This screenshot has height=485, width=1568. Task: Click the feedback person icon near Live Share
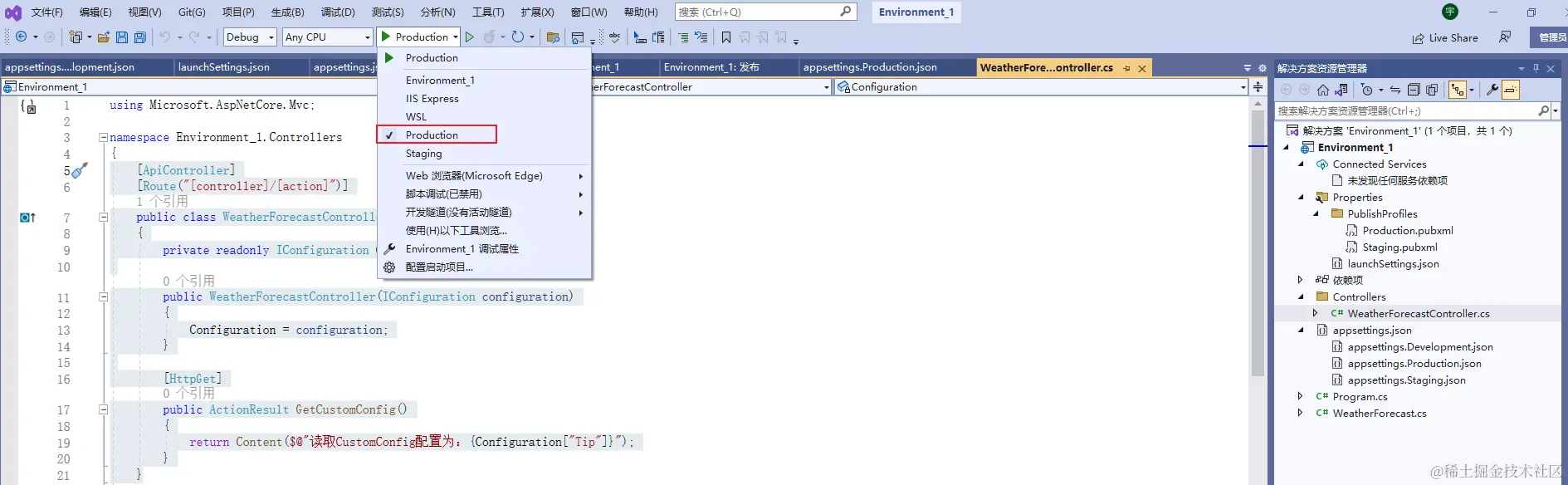point(1505,37)
